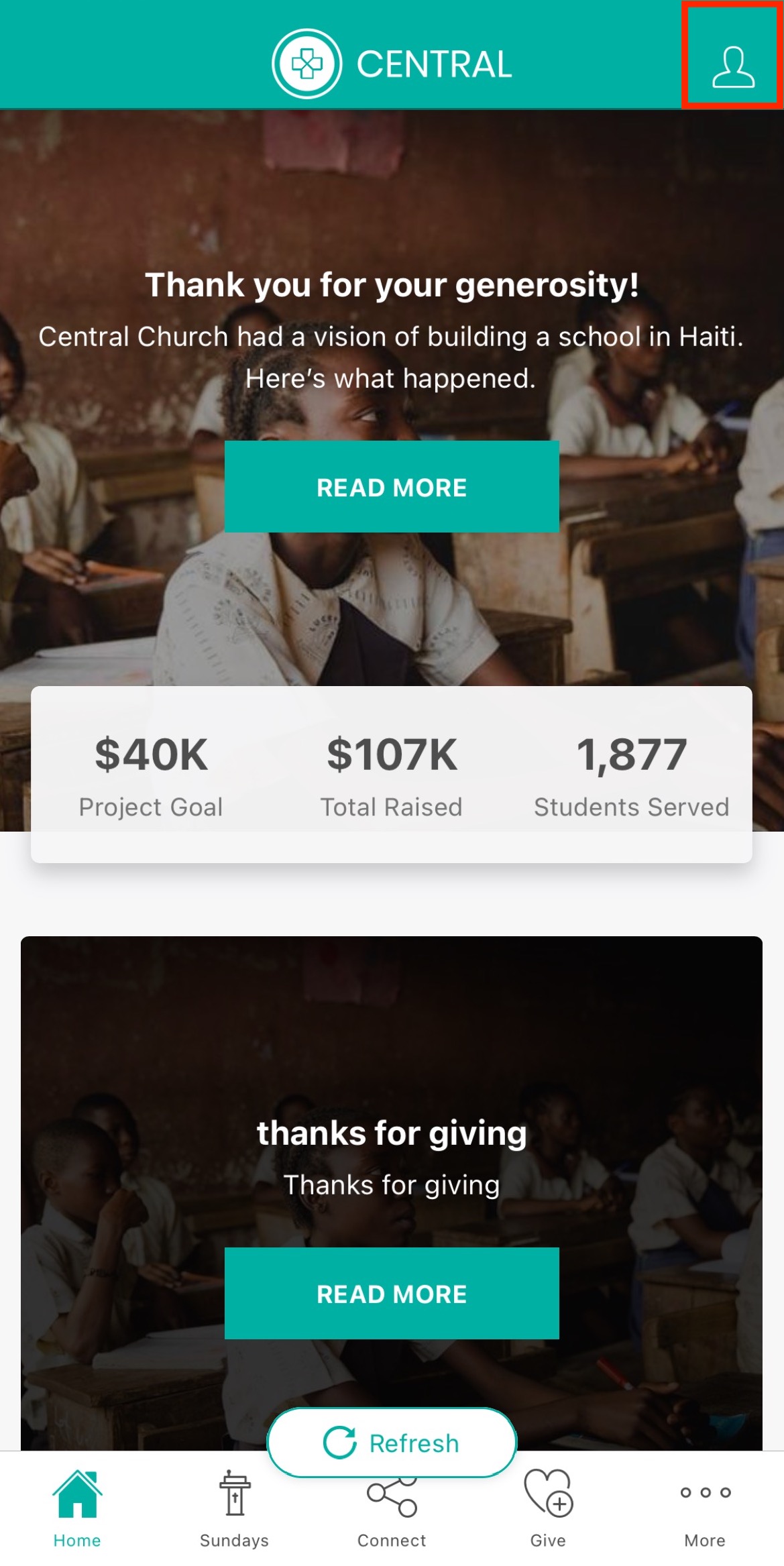The image size is (784, 1566).
Task: Open the Give heart icon tab
Action: click(x=548, y=1495)
